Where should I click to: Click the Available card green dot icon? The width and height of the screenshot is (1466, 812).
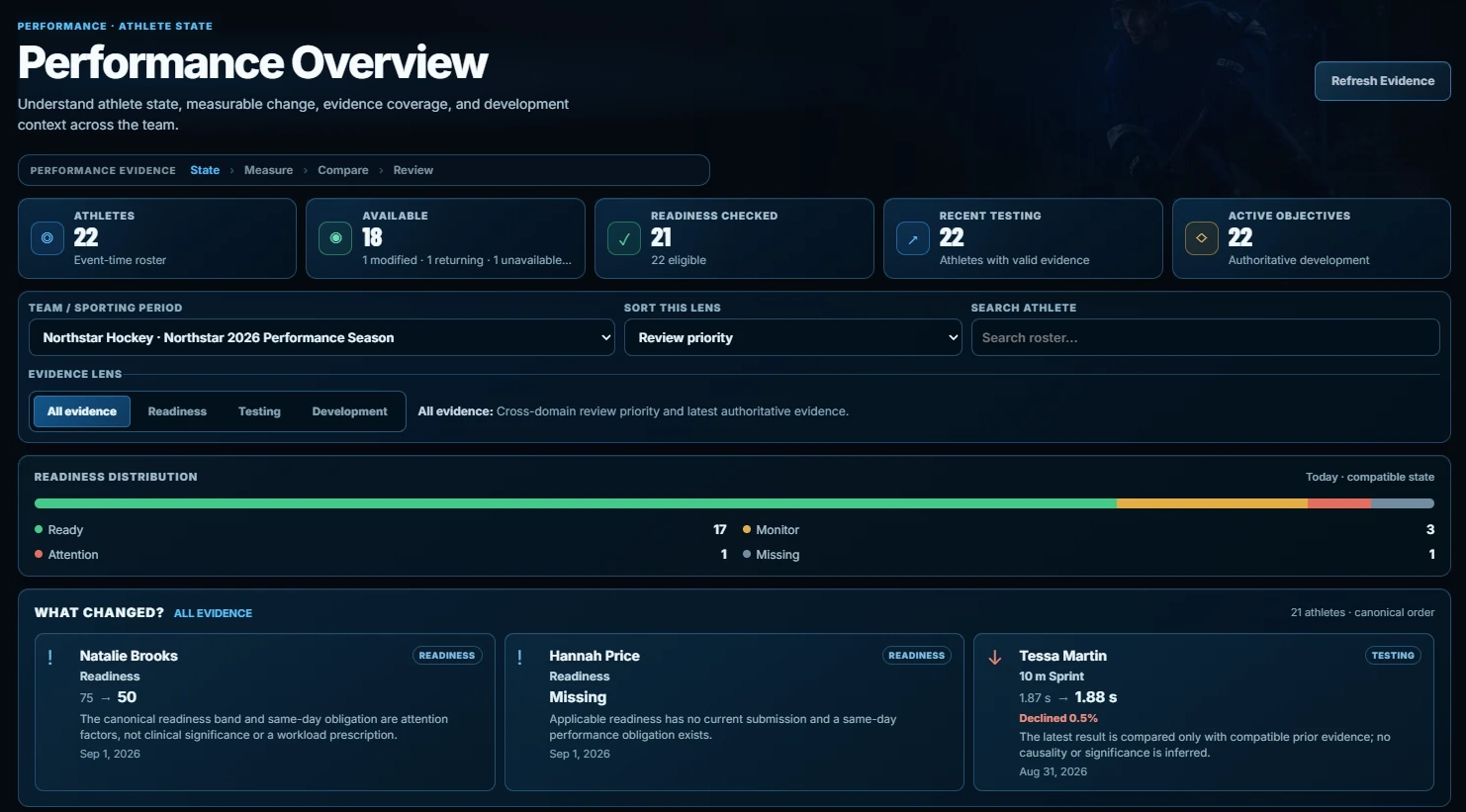click(x=335, y=238)
